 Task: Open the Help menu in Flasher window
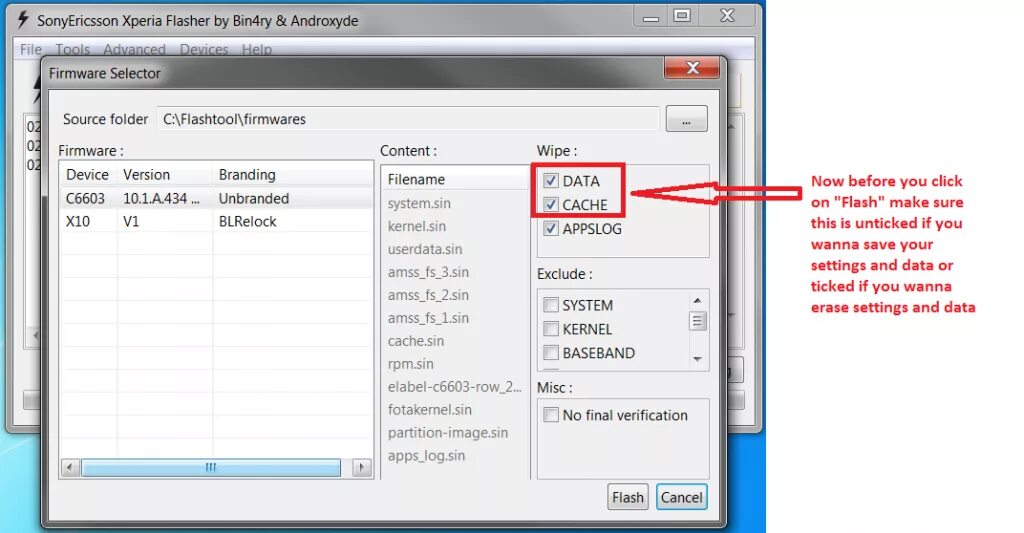pyautogui.click(x=257, y=50)
